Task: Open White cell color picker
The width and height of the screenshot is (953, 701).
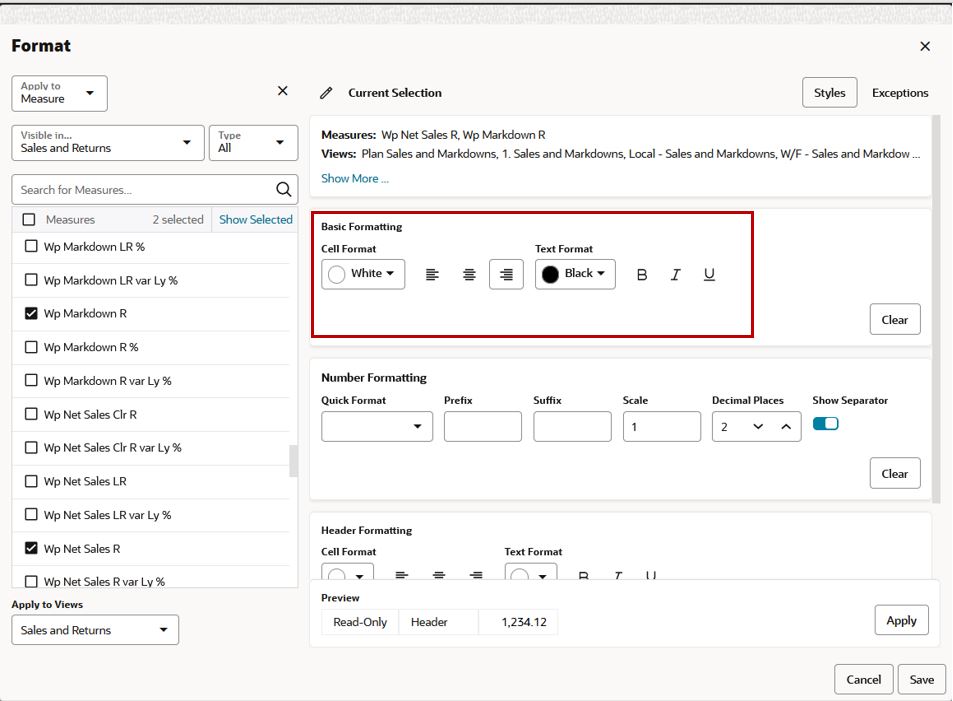Action: tap(363, 274)
